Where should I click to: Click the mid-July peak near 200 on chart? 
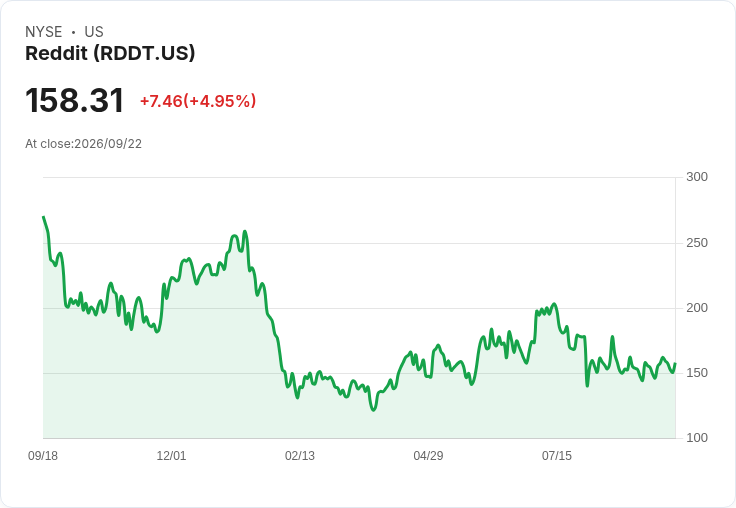[554, 304]
